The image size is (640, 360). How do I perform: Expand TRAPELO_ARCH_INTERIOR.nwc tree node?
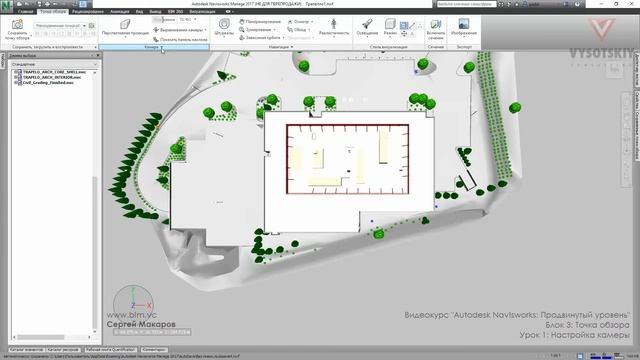[x=16, y=77]
